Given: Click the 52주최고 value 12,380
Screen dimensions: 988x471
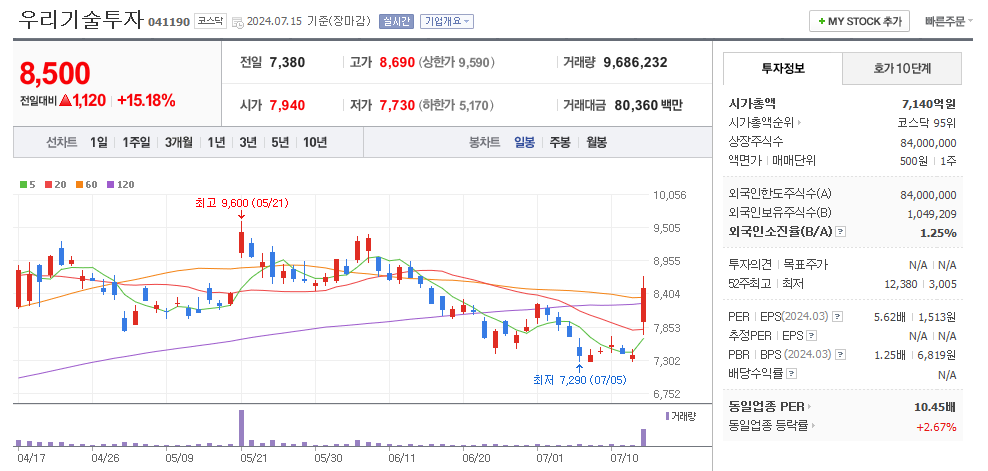Looking at the screenshot, I should click(x=900, y=284).
